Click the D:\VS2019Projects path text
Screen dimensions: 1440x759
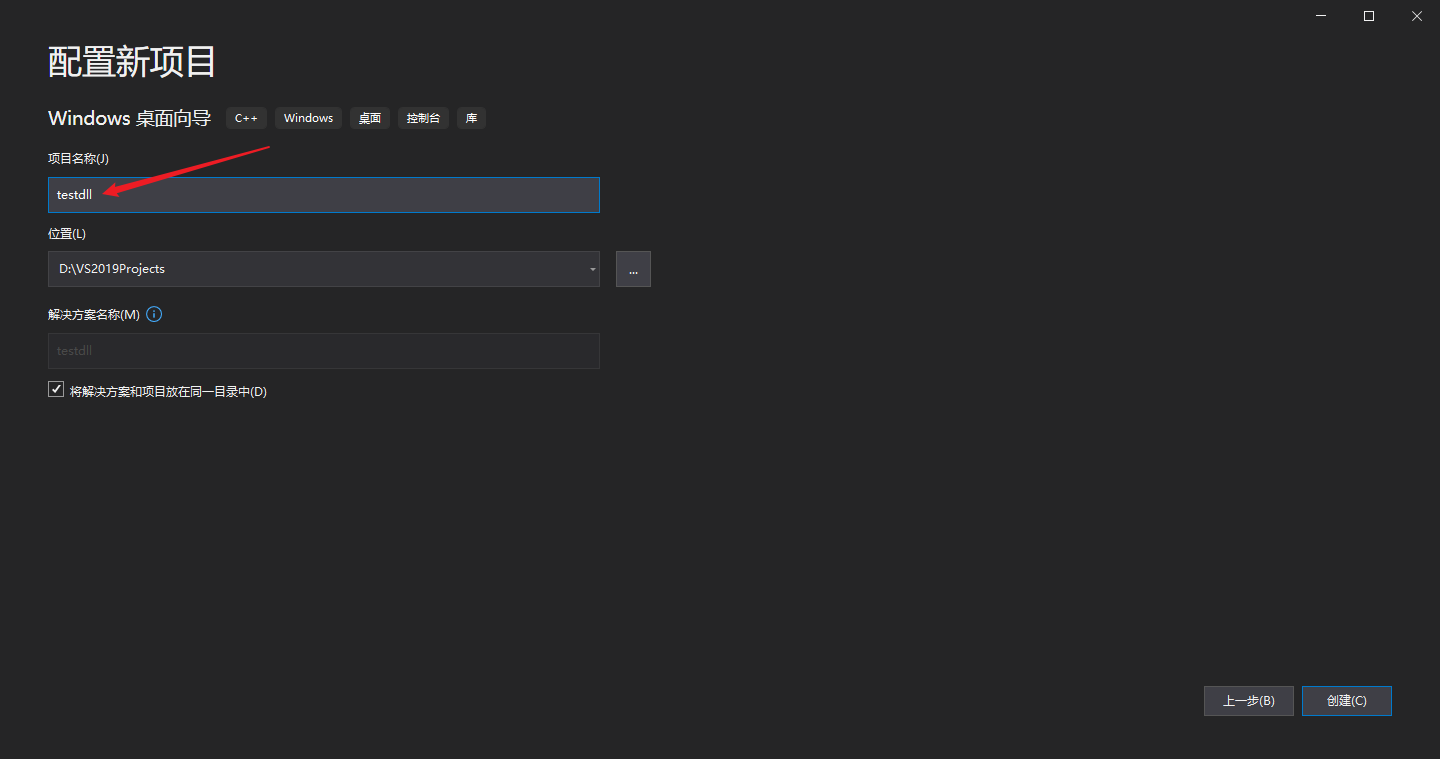pos(112,269)
